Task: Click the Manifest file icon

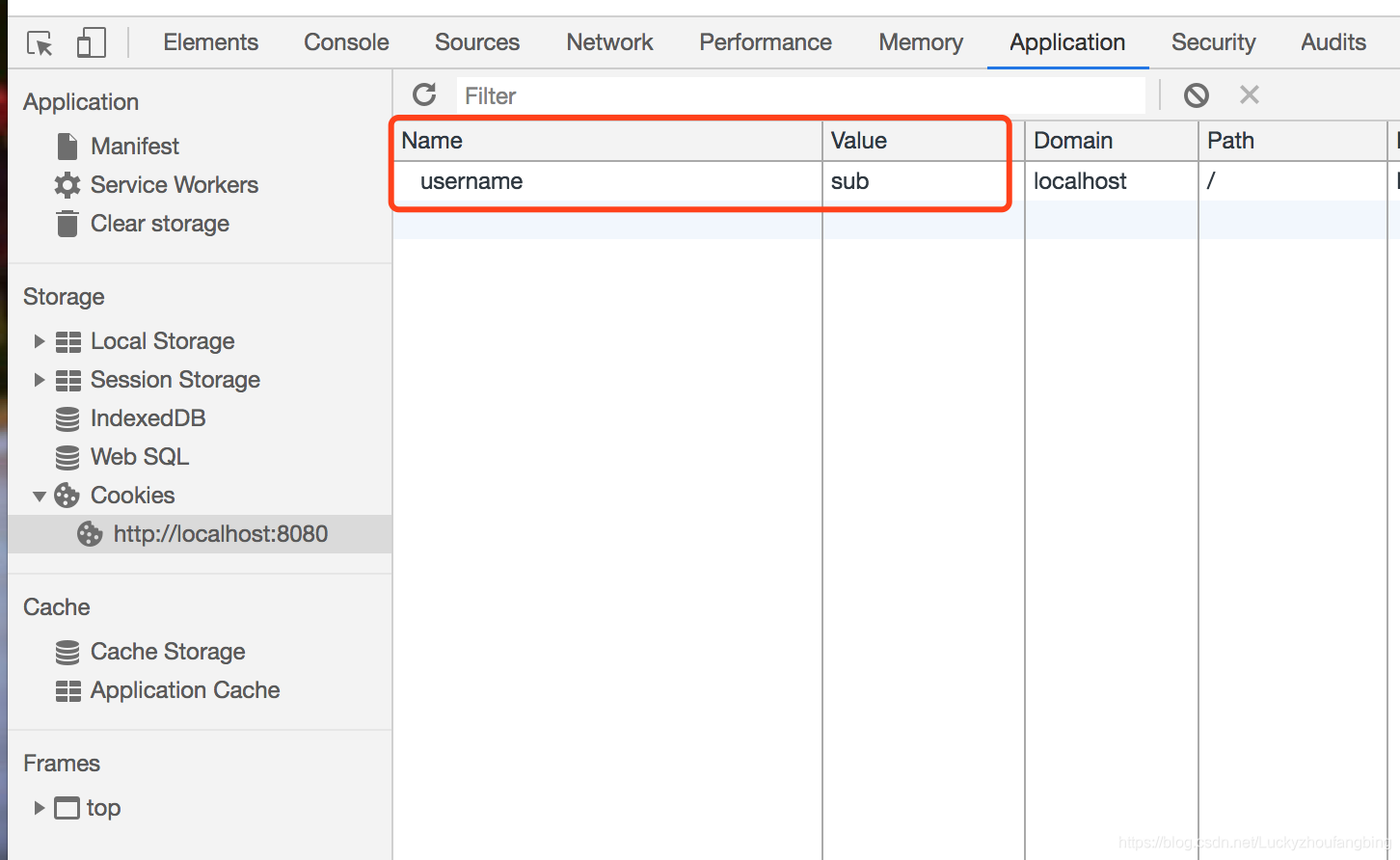Action: point(67,147)
